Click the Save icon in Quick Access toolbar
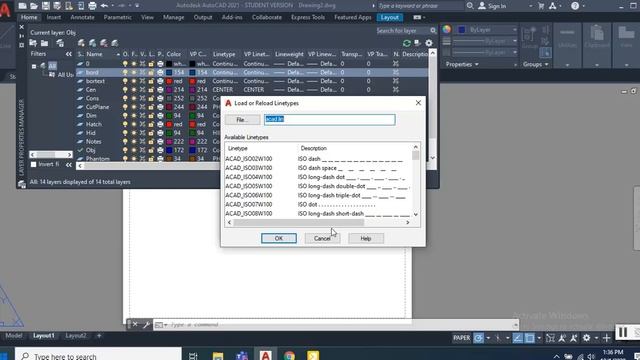The width and height of the screenshot is (640, 360). pos(45,6)
